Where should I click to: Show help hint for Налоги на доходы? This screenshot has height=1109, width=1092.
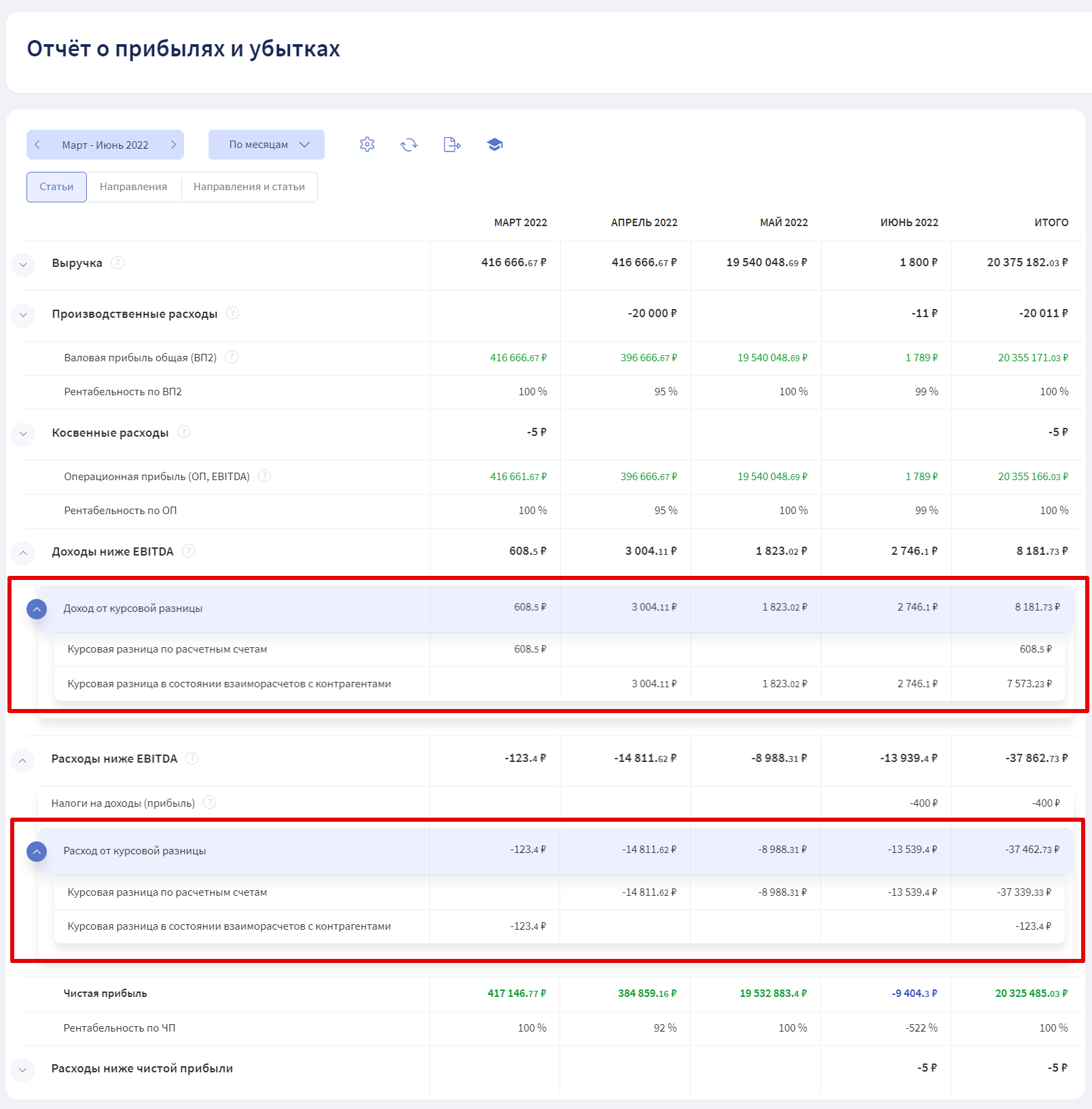click(x=210, y=802)
